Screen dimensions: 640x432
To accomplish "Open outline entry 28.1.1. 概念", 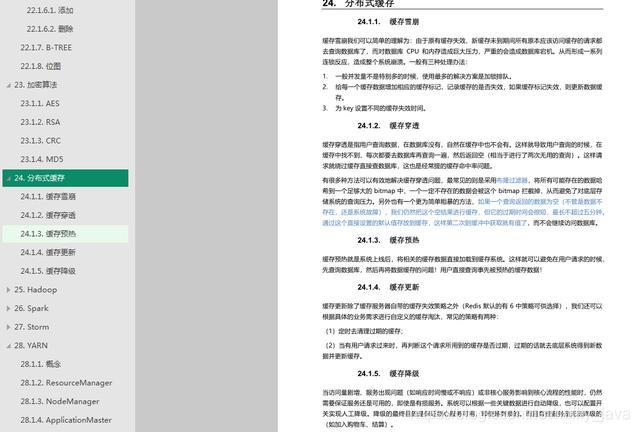I will click(41, 364).
